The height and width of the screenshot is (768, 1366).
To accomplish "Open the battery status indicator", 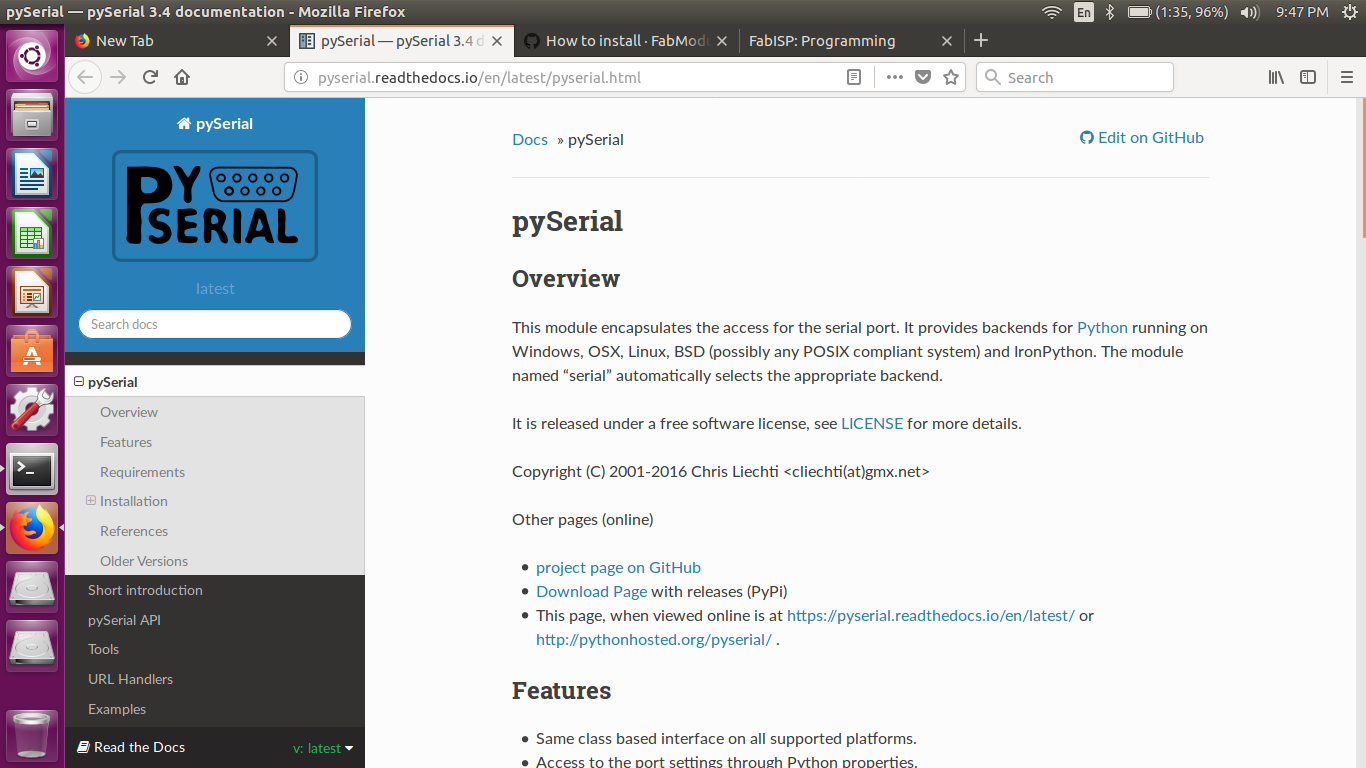I will pos(1177,12).
